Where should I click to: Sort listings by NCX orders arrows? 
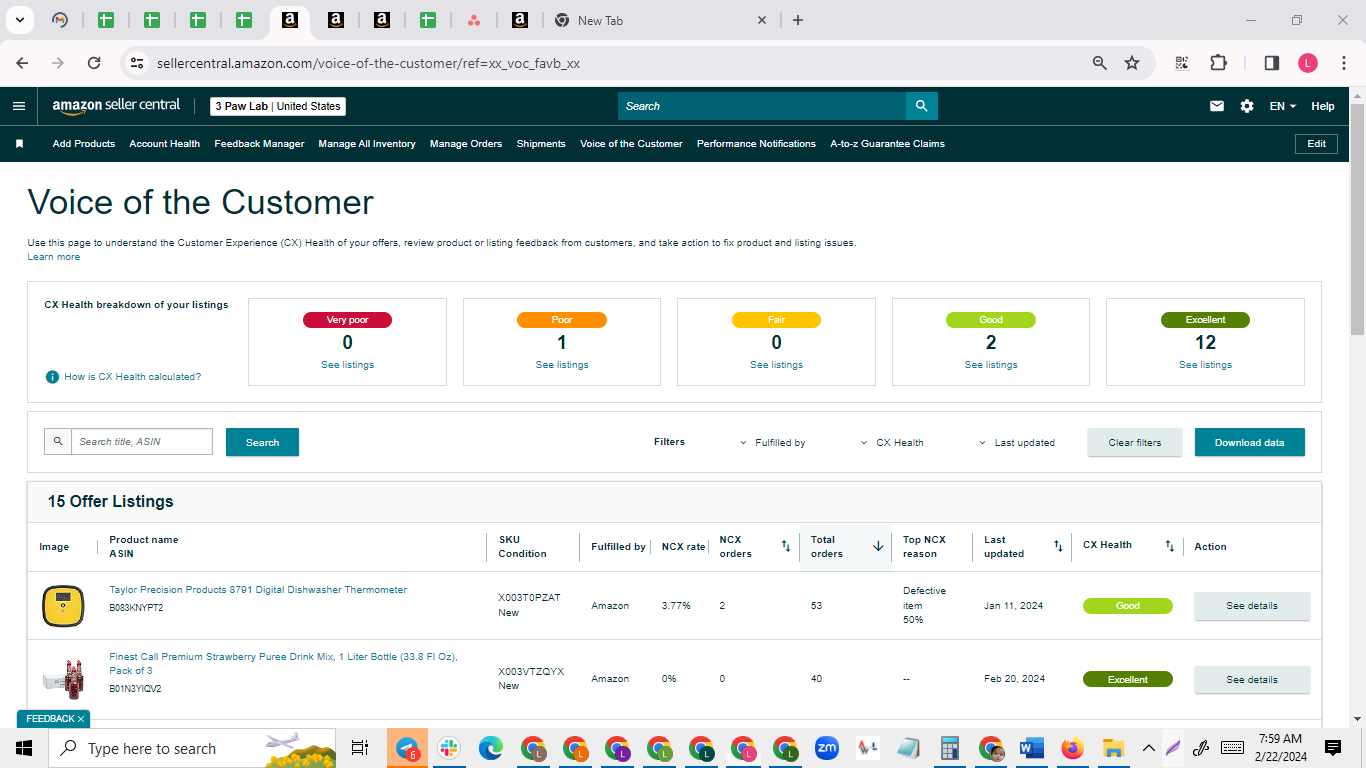coord(786,546)
